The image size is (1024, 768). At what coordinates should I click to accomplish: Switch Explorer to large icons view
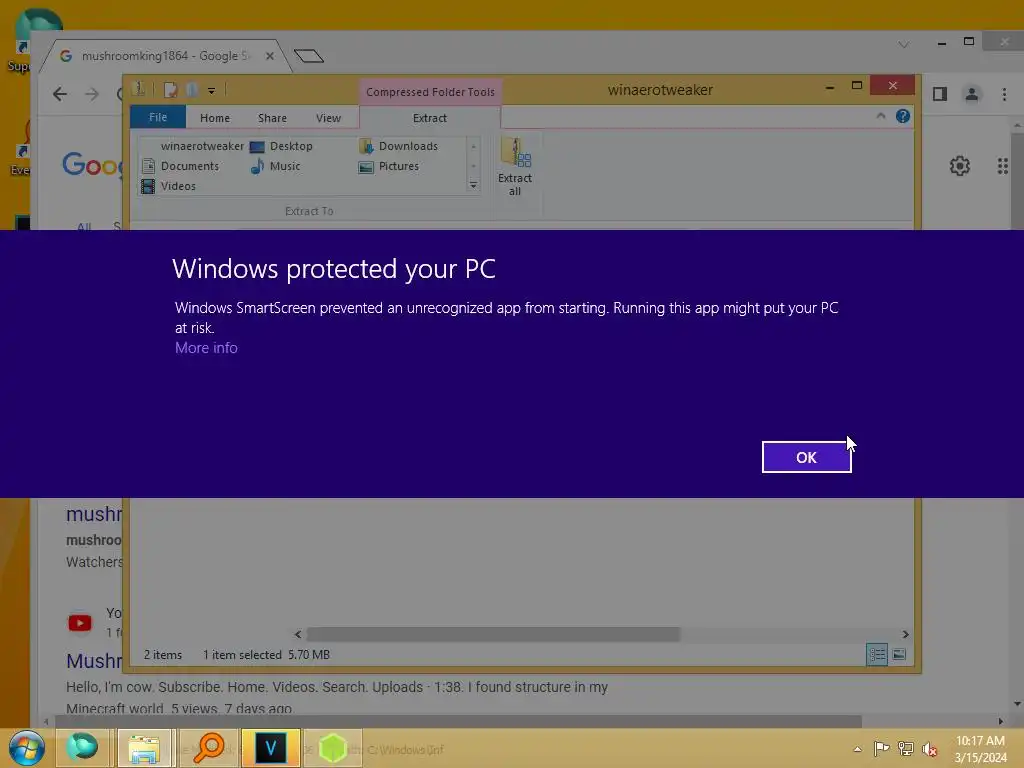coord(899,654)
